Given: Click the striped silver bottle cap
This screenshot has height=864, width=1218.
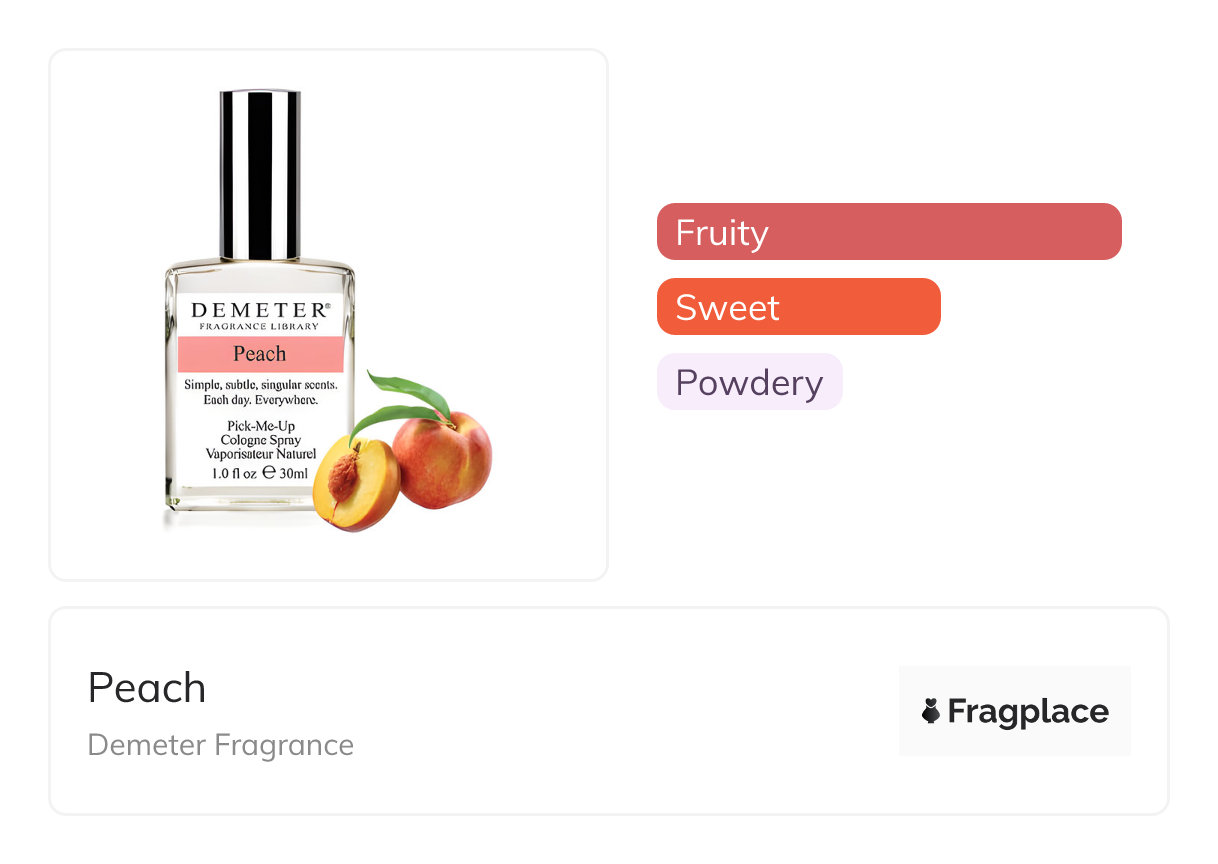Looking at the screenshot, I should tap(260, 175).
